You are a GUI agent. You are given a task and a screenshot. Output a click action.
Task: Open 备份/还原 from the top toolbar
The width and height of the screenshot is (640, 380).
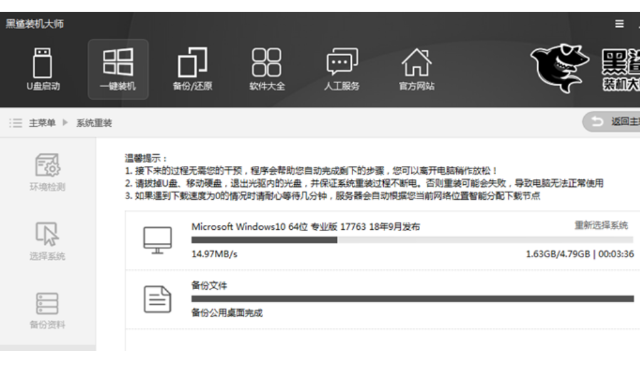click(x=192, y=69)
